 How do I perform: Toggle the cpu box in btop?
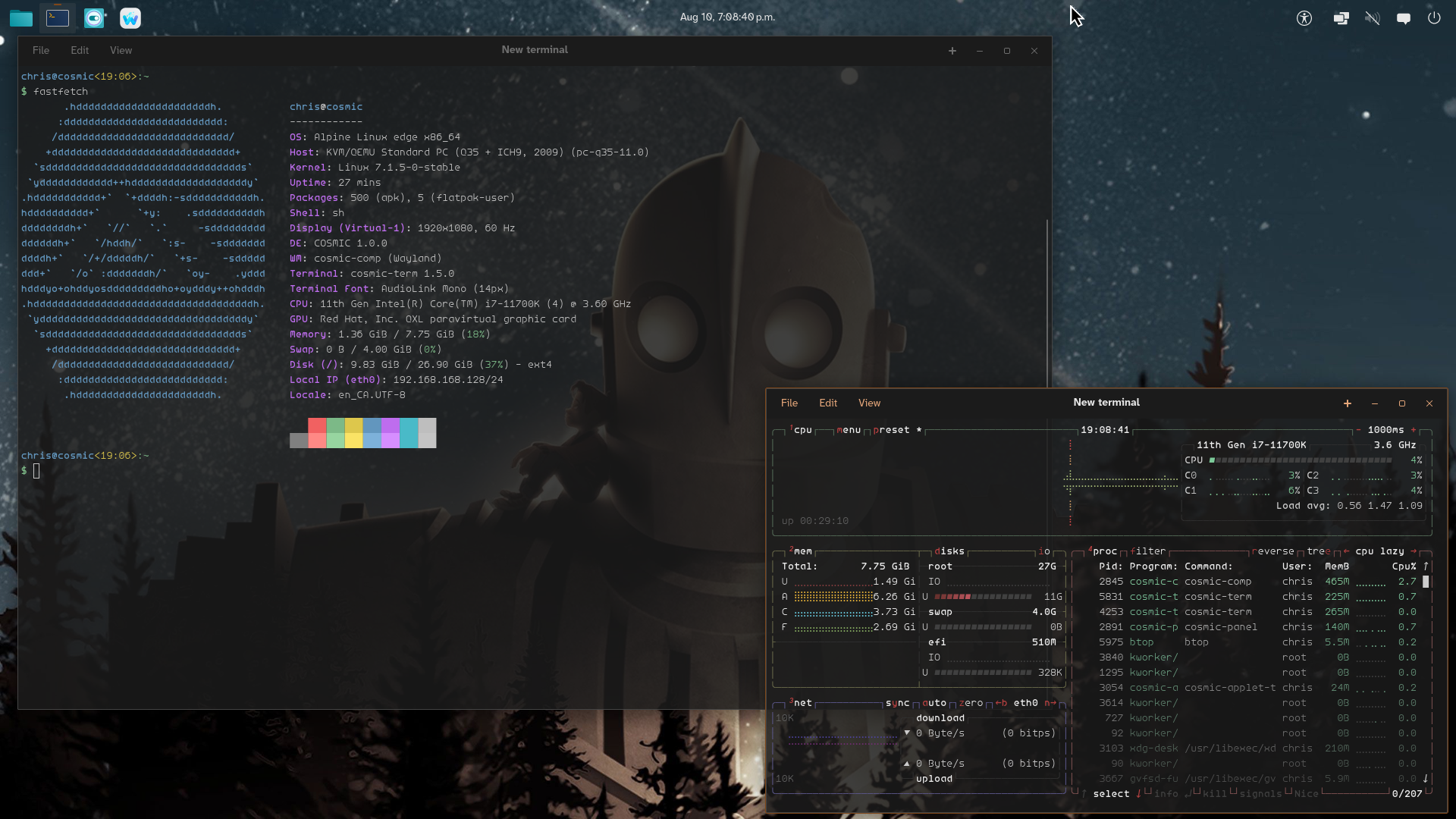801,430
